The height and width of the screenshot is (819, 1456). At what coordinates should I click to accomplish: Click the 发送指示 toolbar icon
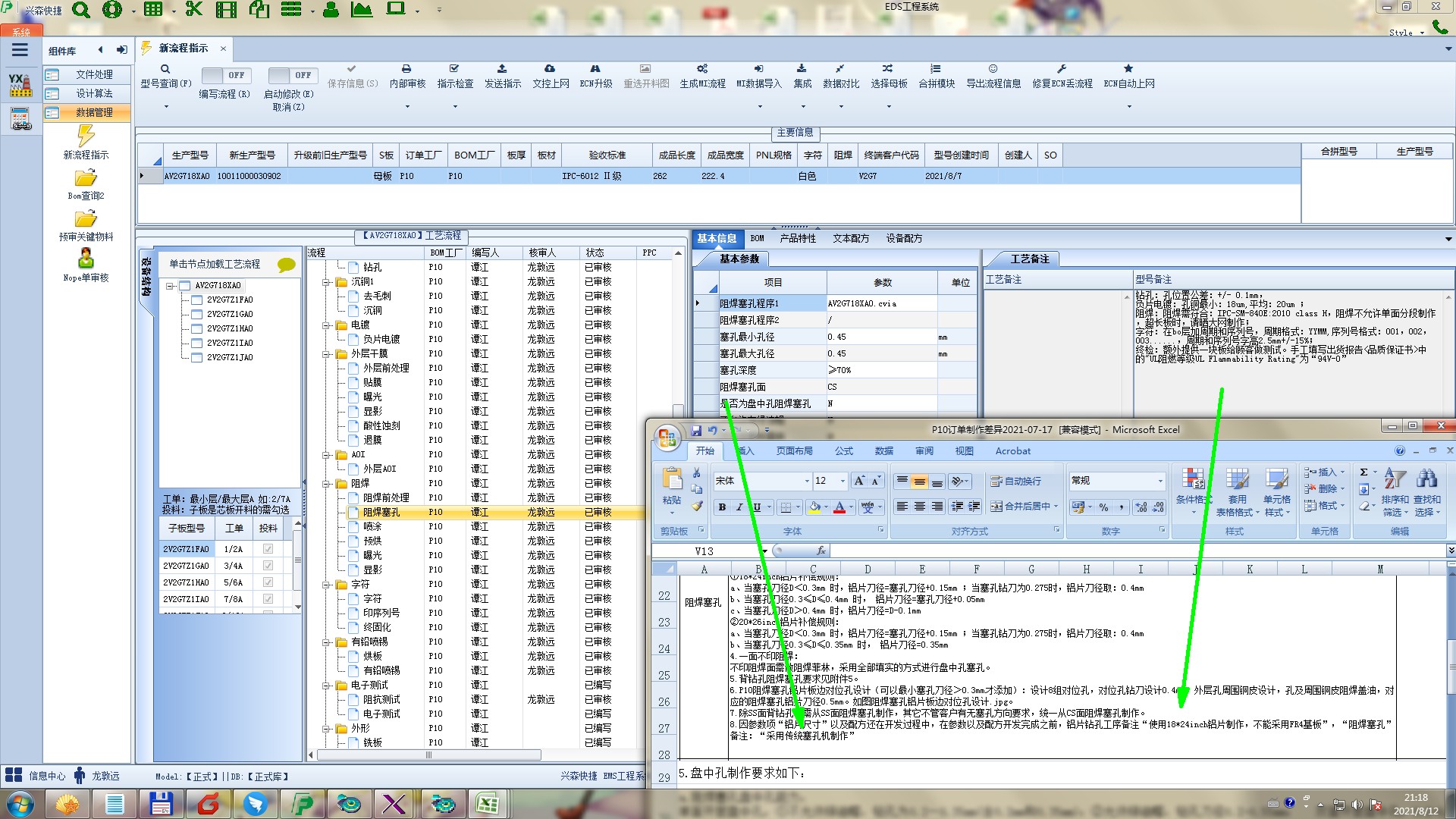click(502, 69)
